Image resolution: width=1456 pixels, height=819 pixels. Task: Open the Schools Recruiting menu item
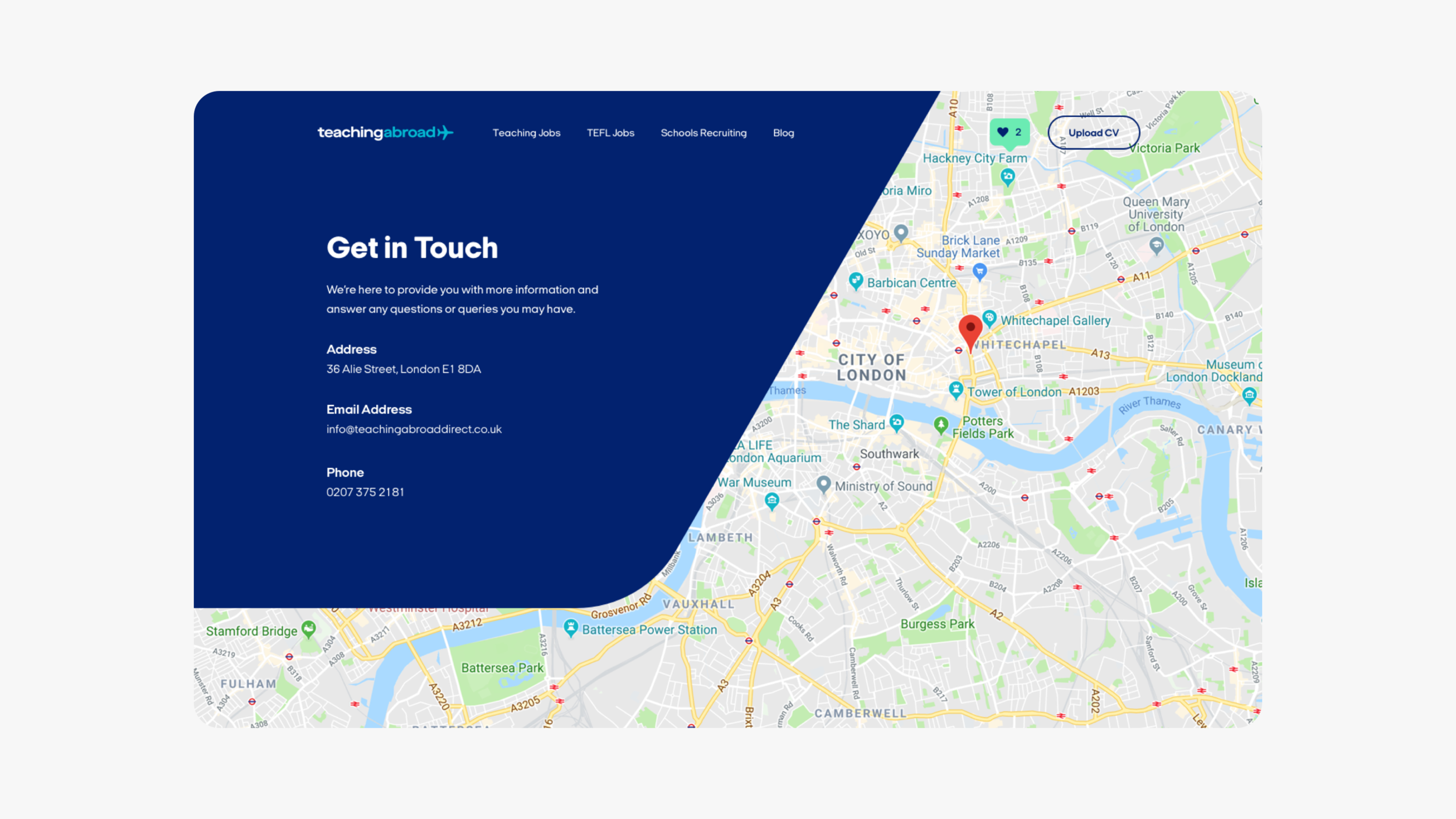pyautogui.click(x=704, y=133)
